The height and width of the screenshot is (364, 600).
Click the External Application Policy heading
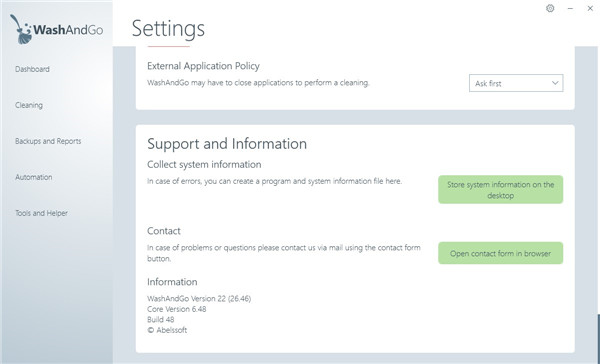(x=203, y=66)
